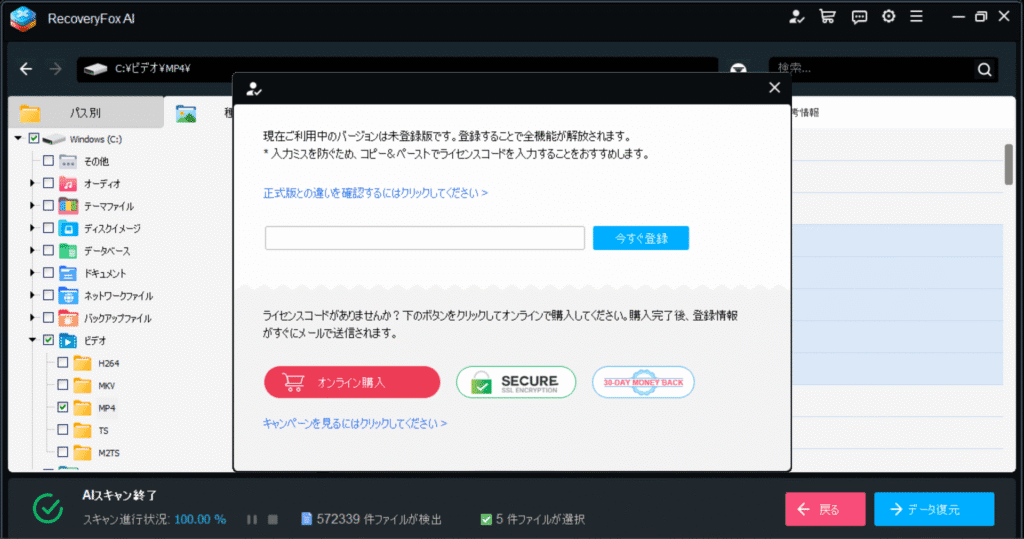This screenshot has height=539, width=1024.
Task: Check the M2TS folder checkbox
Action: tap(63, 451)
